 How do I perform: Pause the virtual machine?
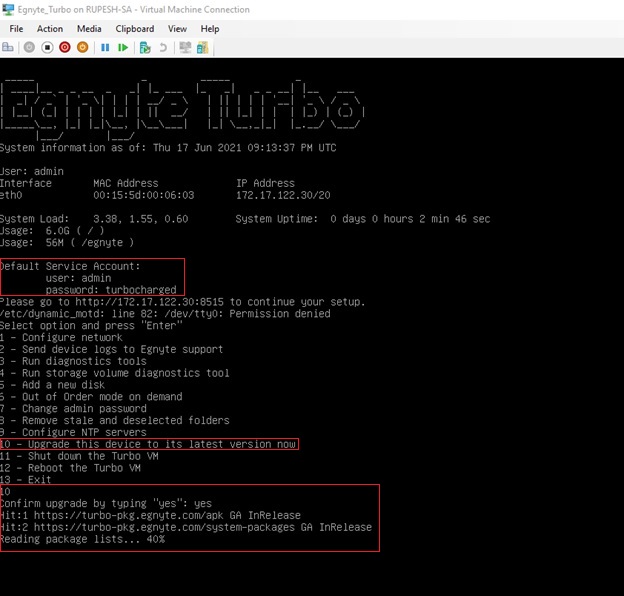(x=105, y=48)
